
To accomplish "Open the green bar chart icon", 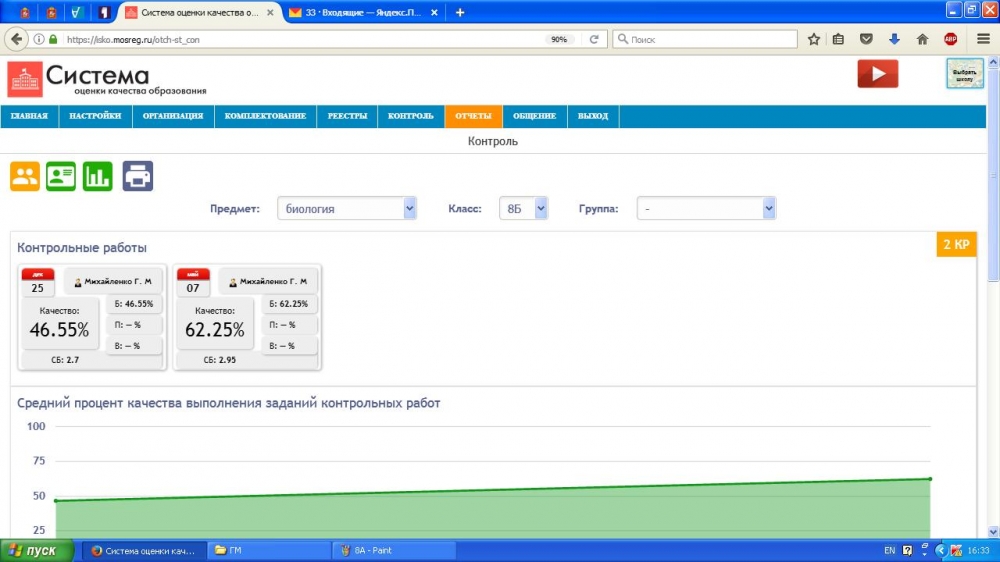I will [98, 176].
